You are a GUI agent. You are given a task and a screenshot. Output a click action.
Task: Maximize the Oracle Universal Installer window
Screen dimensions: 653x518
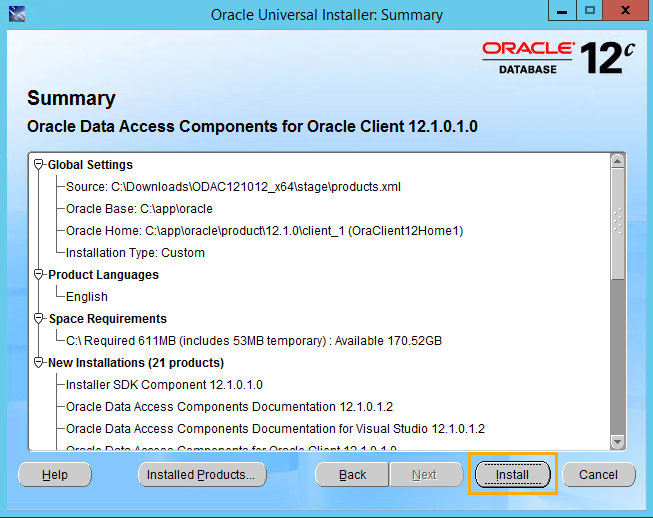point(590,10)
